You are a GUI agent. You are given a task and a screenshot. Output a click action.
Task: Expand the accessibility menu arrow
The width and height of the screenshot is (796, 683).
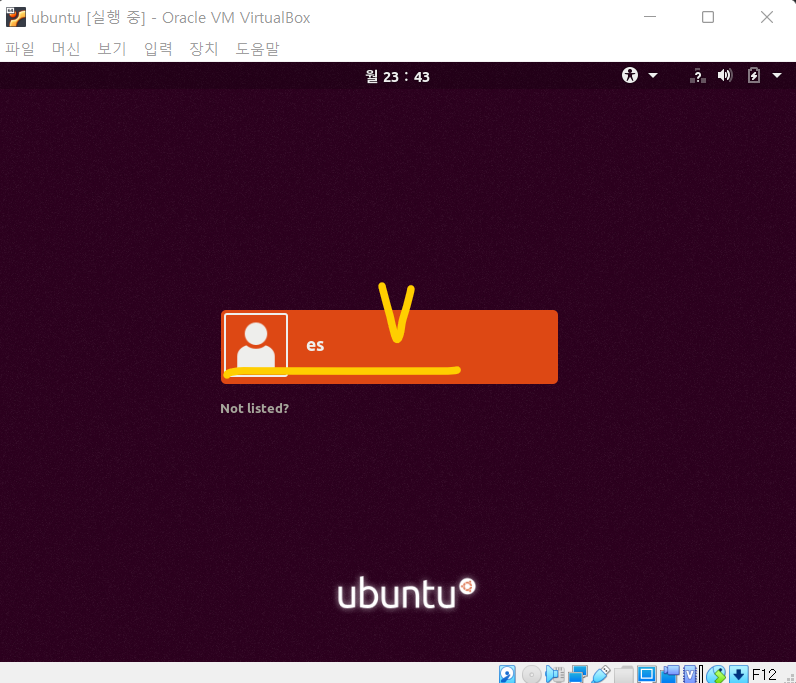pos(653,76)
